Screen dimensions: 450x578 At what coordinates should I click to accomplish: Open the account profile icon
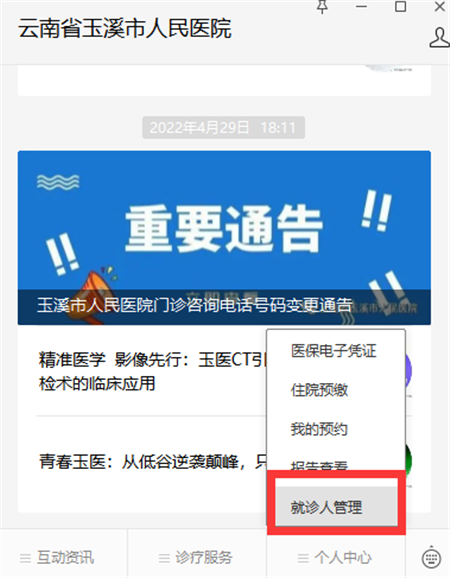[440, 38]
